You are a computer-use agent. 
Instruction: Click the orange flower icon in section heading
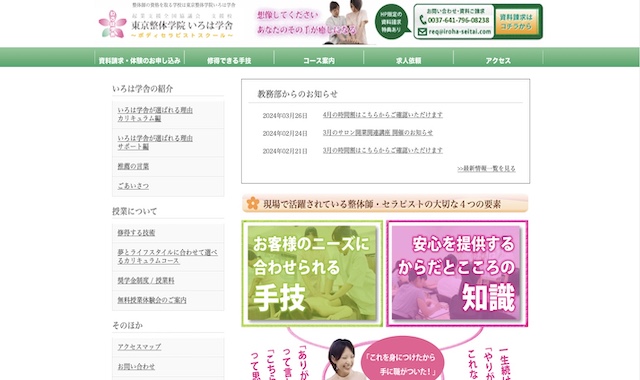tap(253, 203)
